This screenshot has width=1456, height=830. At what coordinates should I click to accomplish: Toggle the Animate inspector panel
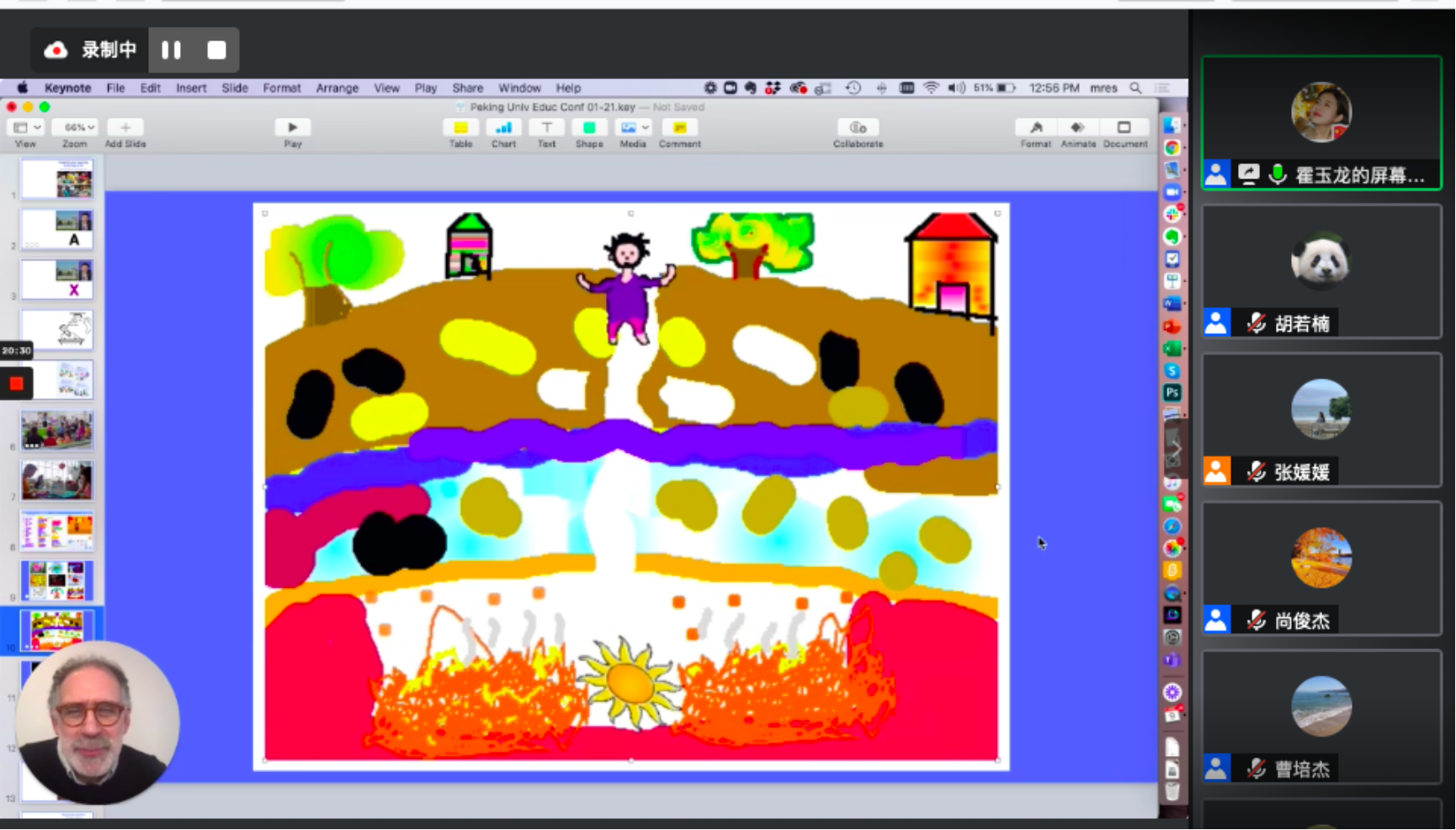(x=1077, y=128)
